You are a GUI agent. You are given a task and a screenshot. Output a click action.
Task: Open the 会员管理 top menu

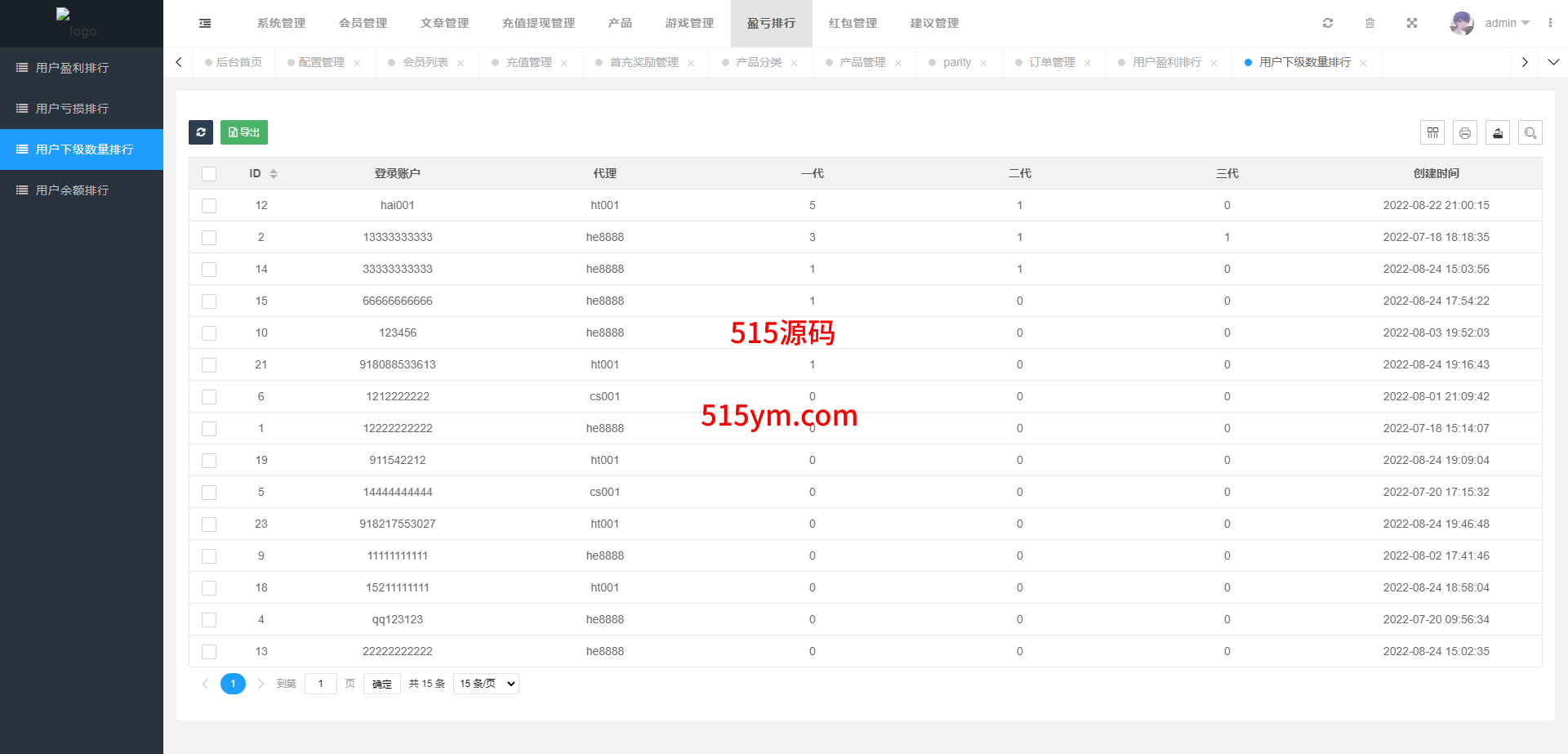(x=363, y=23)
